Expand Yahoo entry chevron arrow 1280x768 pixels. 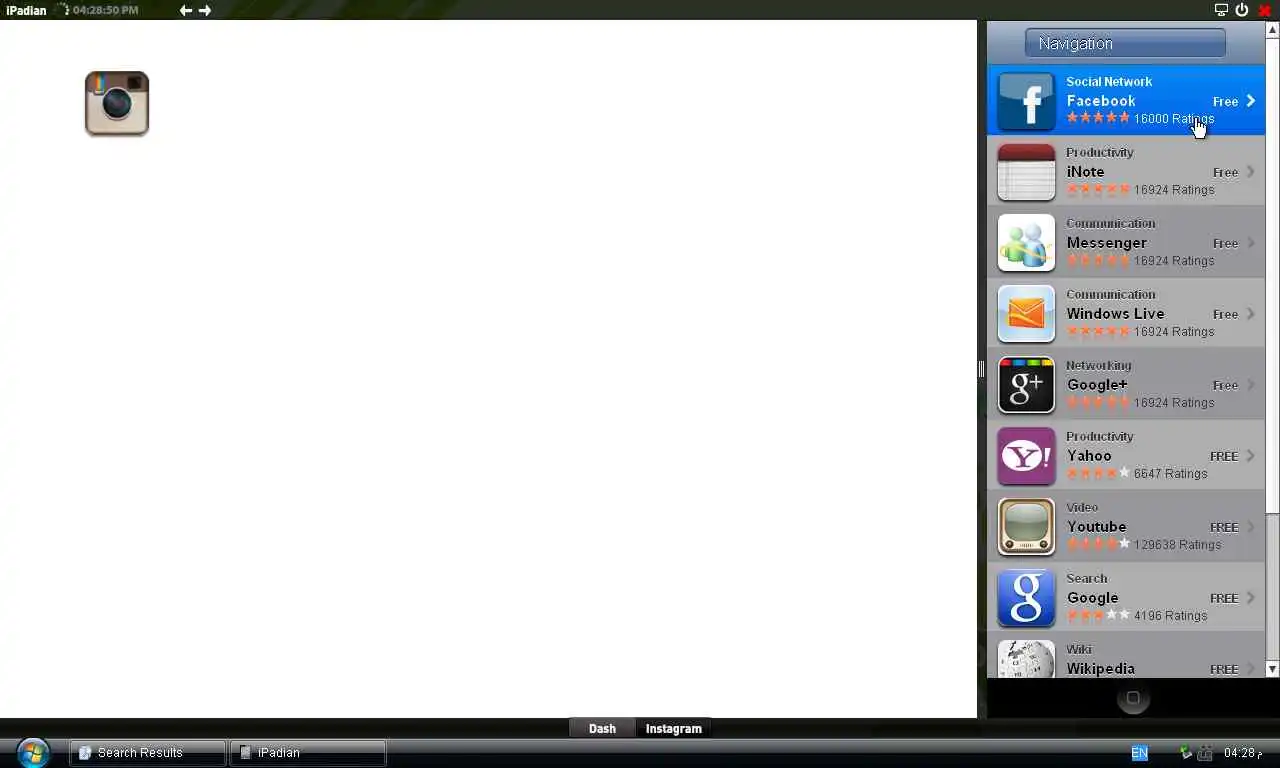tap(1250, 456)
